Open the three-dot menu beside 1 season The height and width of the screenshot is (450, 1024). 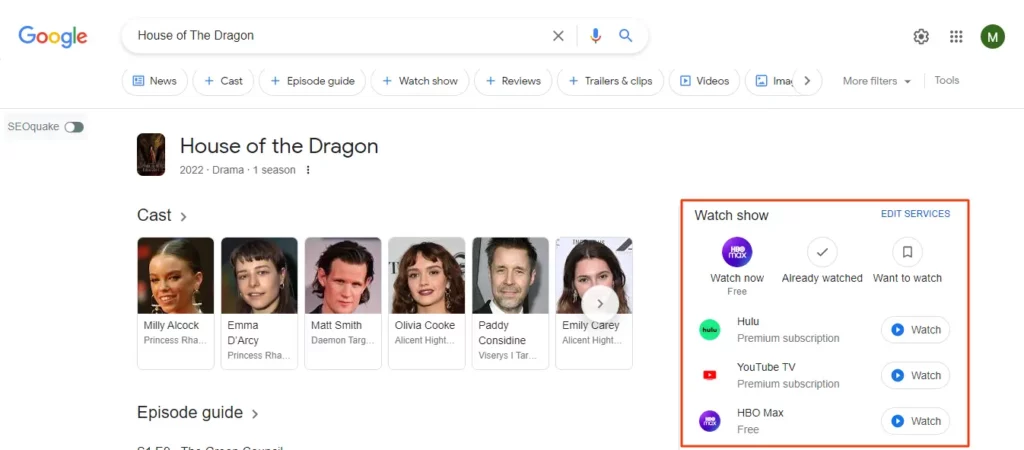(x=308, y=170)
